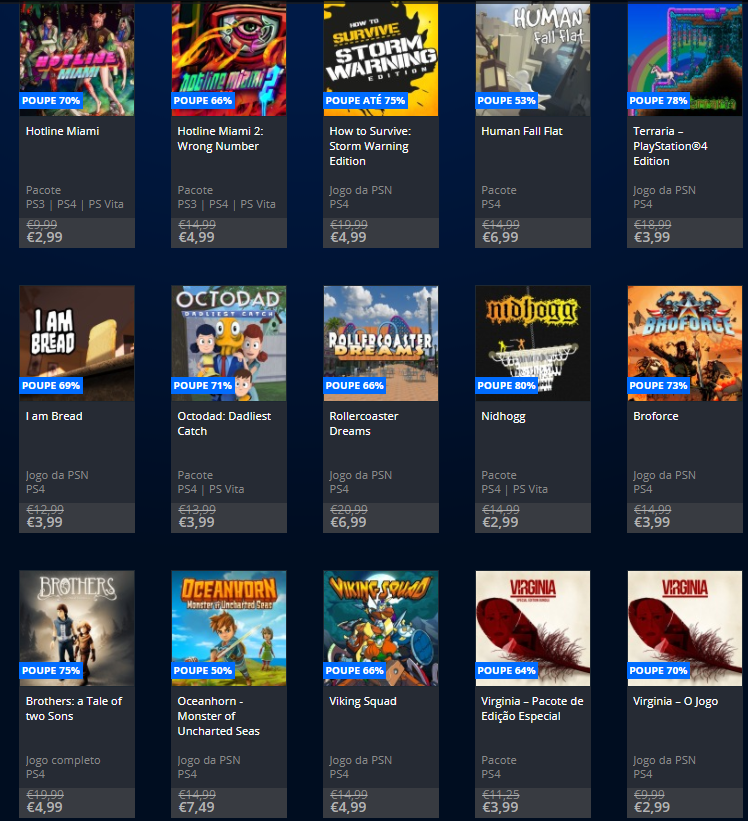The image size is (748, 821).
Task: Open the Terraria cover thumbnail
Action: 685,59
